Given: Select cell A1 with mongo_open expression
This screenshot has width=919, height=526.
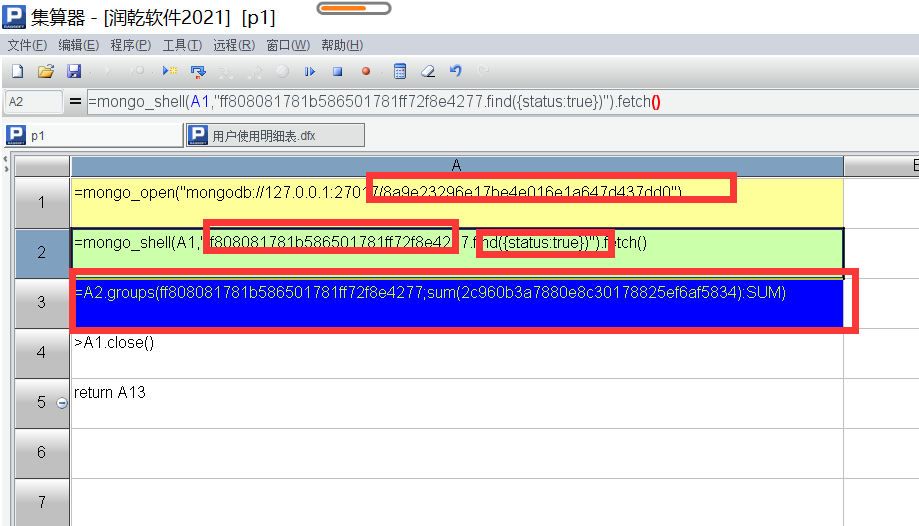Looking at the screenshot, I should pos(457,203).
